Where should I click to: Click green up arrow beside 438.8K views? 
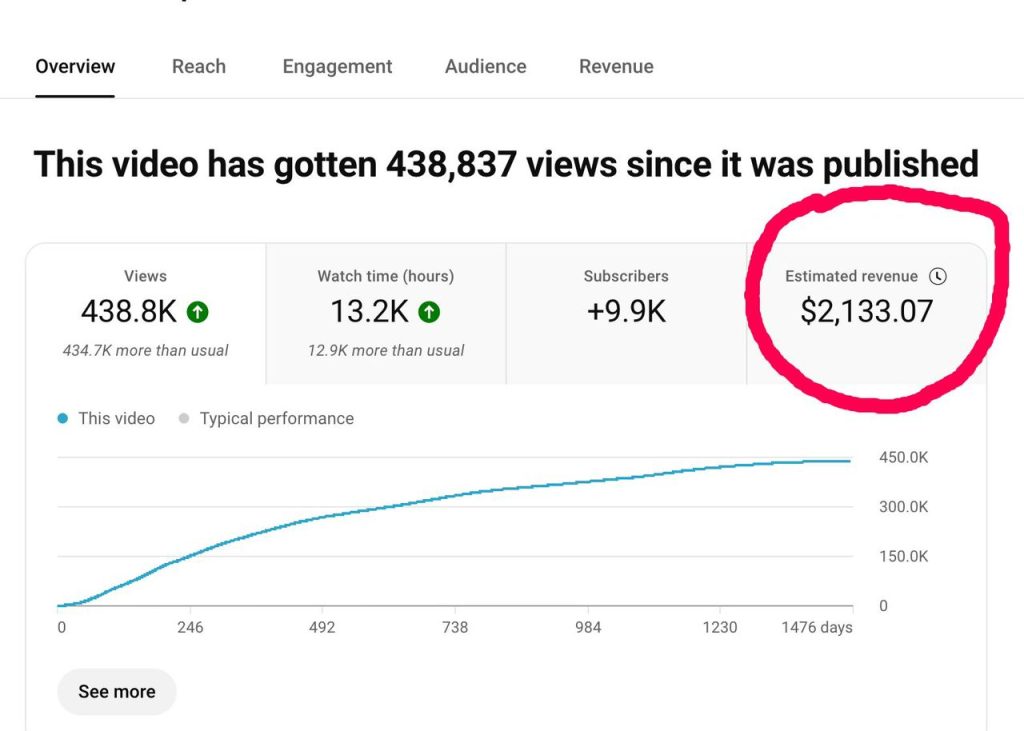198,313
